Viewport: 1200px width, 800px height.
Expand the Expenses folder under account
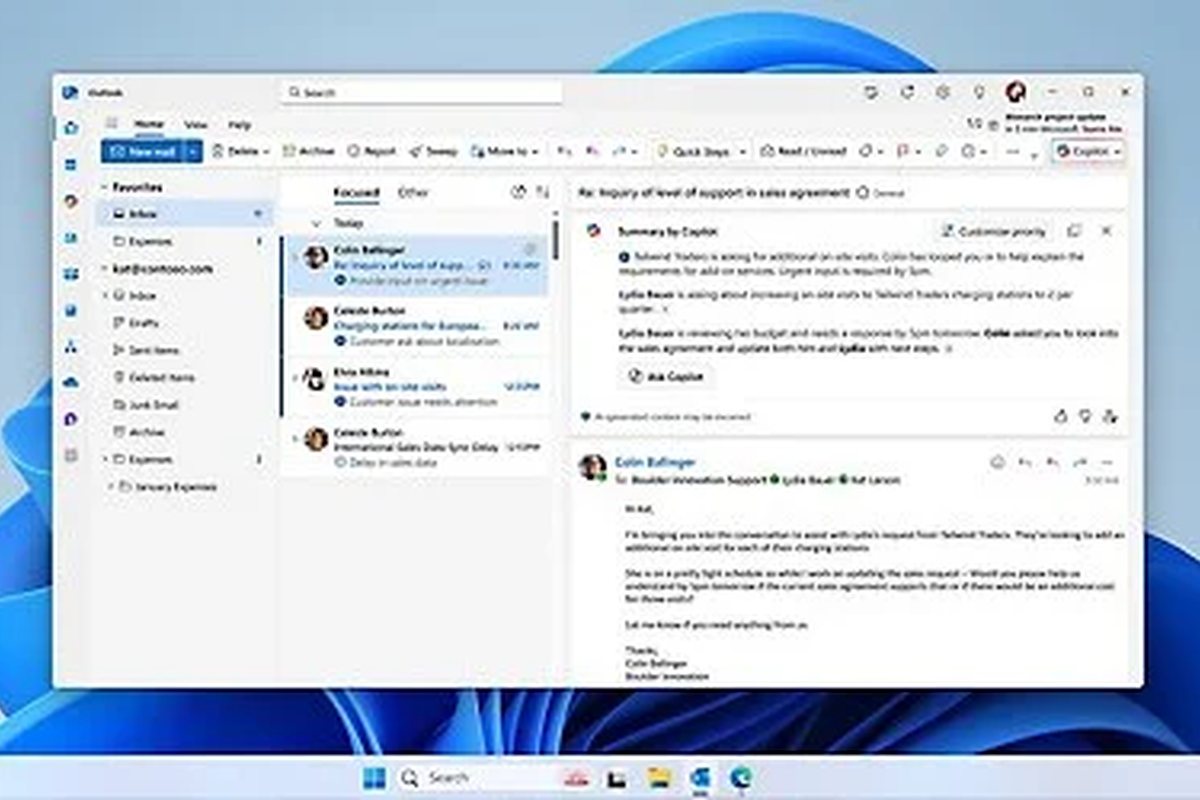click(105, 459)
